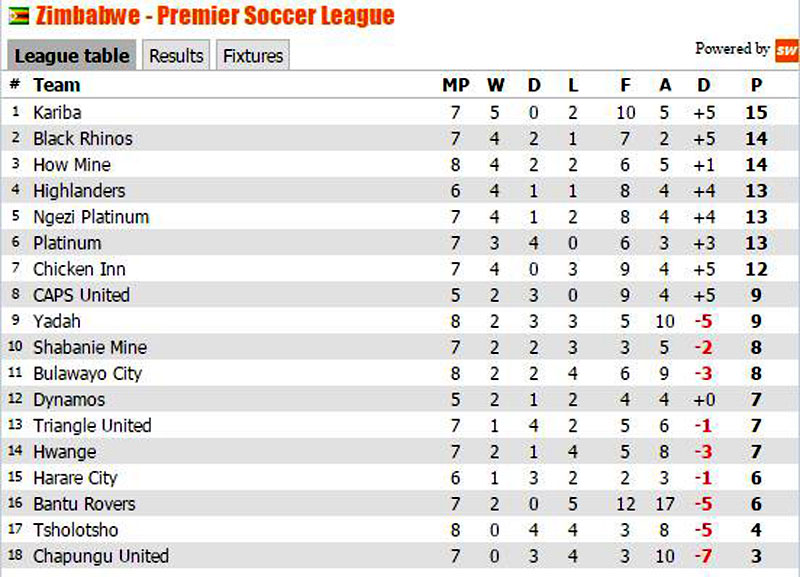Open the Bantu Rovers team row
This screenshot has width=800, height=577.
(x=80, y=503)
